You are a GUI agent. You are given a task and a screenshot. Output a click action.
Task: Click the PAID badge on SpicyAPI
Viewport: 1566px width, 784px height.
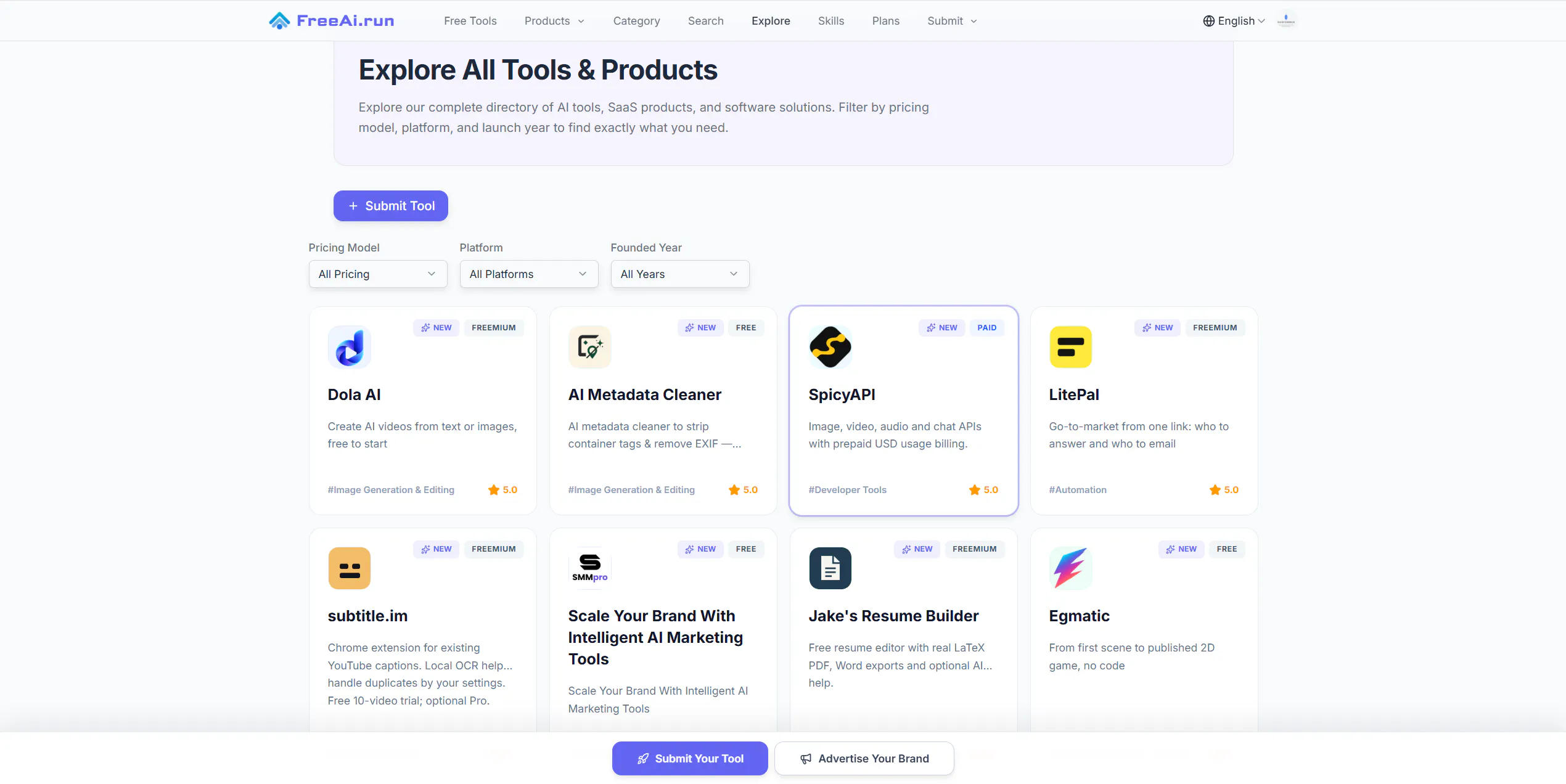point(987,328)
